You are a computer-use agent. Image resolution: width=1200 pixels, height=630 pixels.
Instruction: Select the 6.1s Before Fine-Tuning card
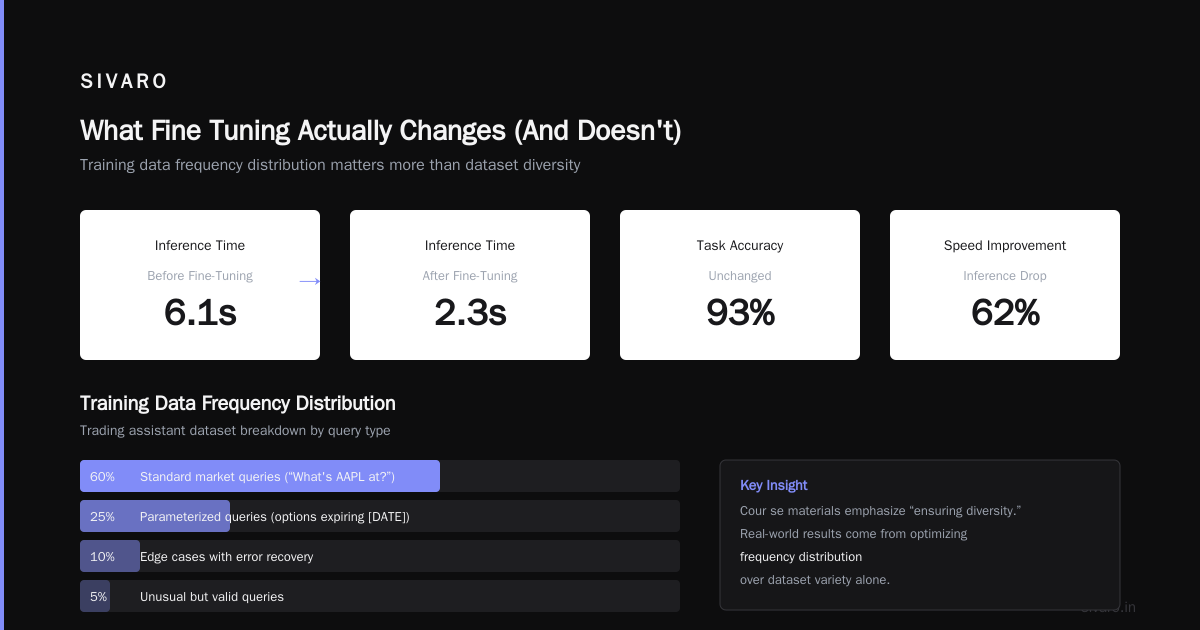point(200,285)
